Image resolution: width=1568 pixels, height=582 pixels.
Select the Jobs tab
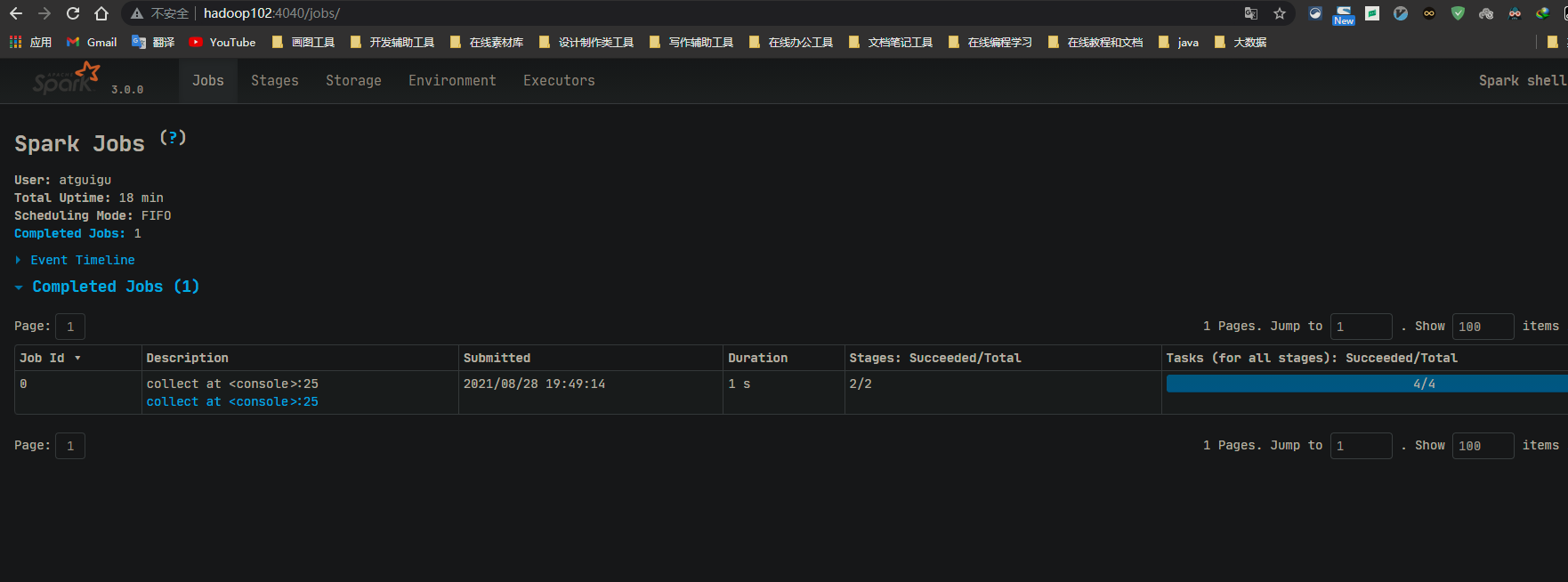[208, 80]
